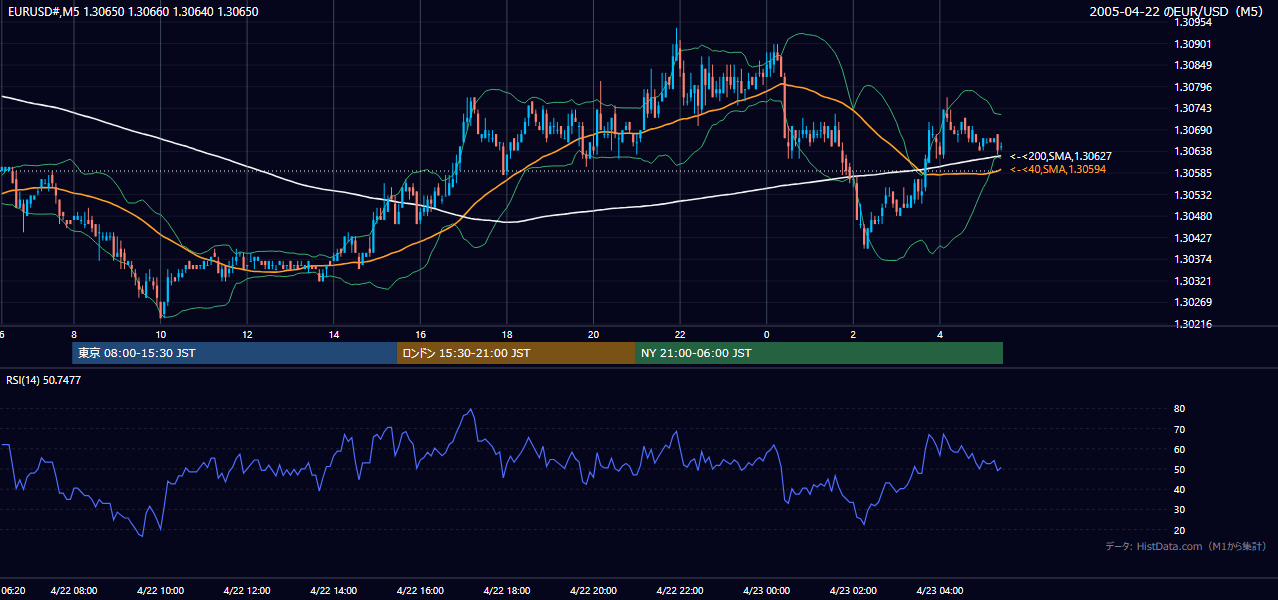Click the 4/22 18:00 time label
The height and width of the screenshot is (600, 1278).
click(x=507, y=591)
